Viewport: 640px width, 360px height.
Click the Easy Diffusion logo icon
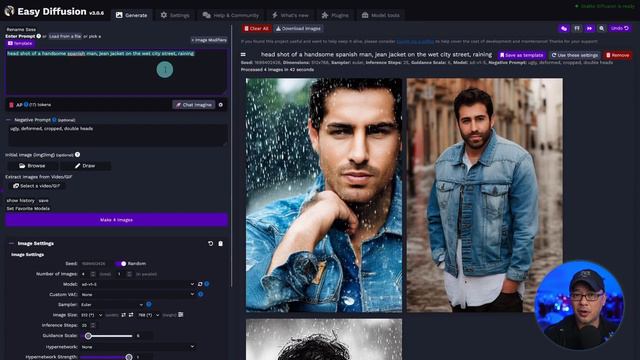[9, 11]
